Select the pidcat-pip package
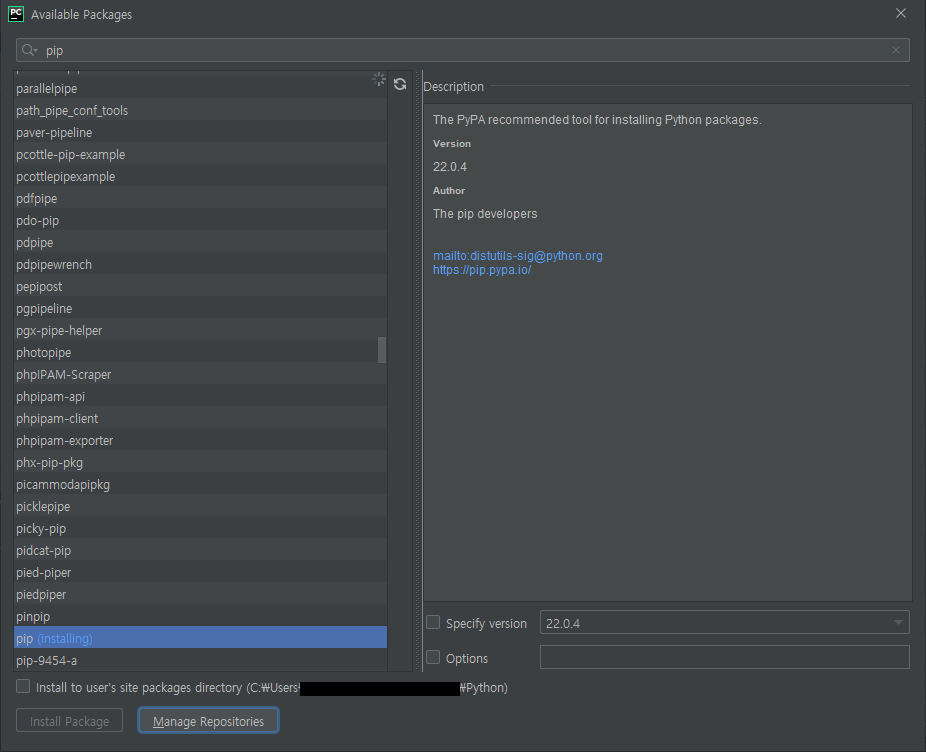Image resolution: width=926 pixels, height=752 pixels. [x=200, y=551]
